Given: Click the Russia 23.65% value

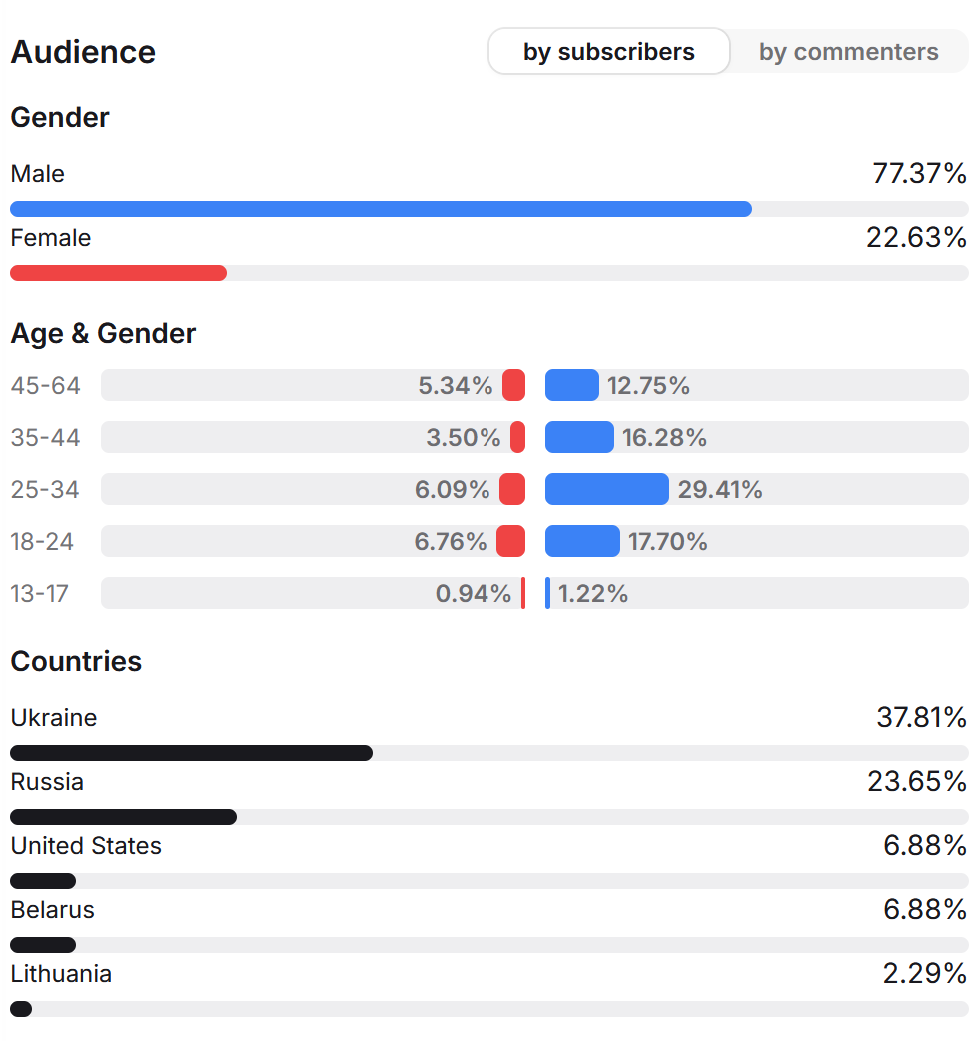Looking at the screenshot, I should 917,782.
